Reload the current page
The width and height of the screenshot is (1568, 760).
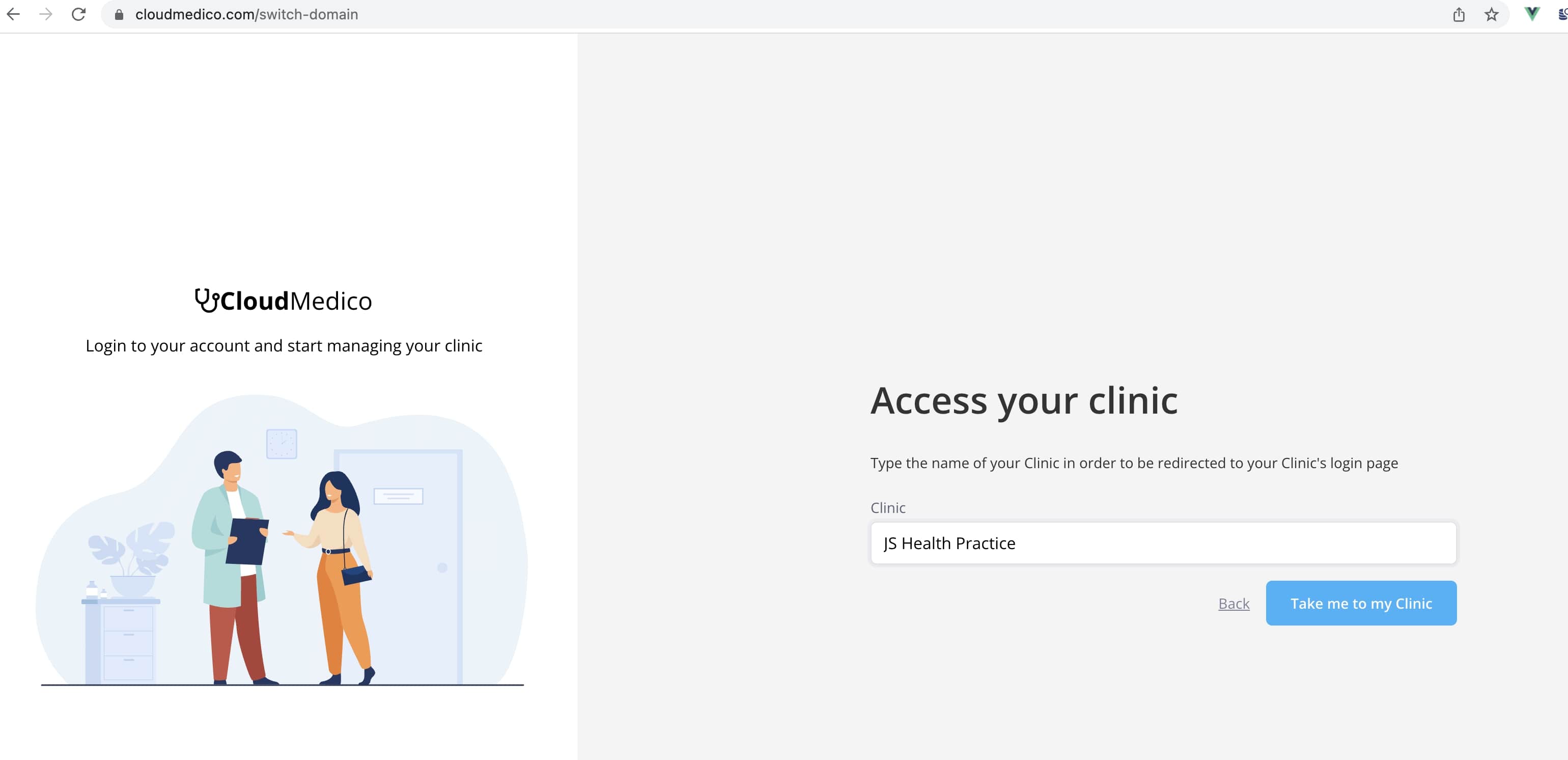pyautogui.click(x=78, y=14)
